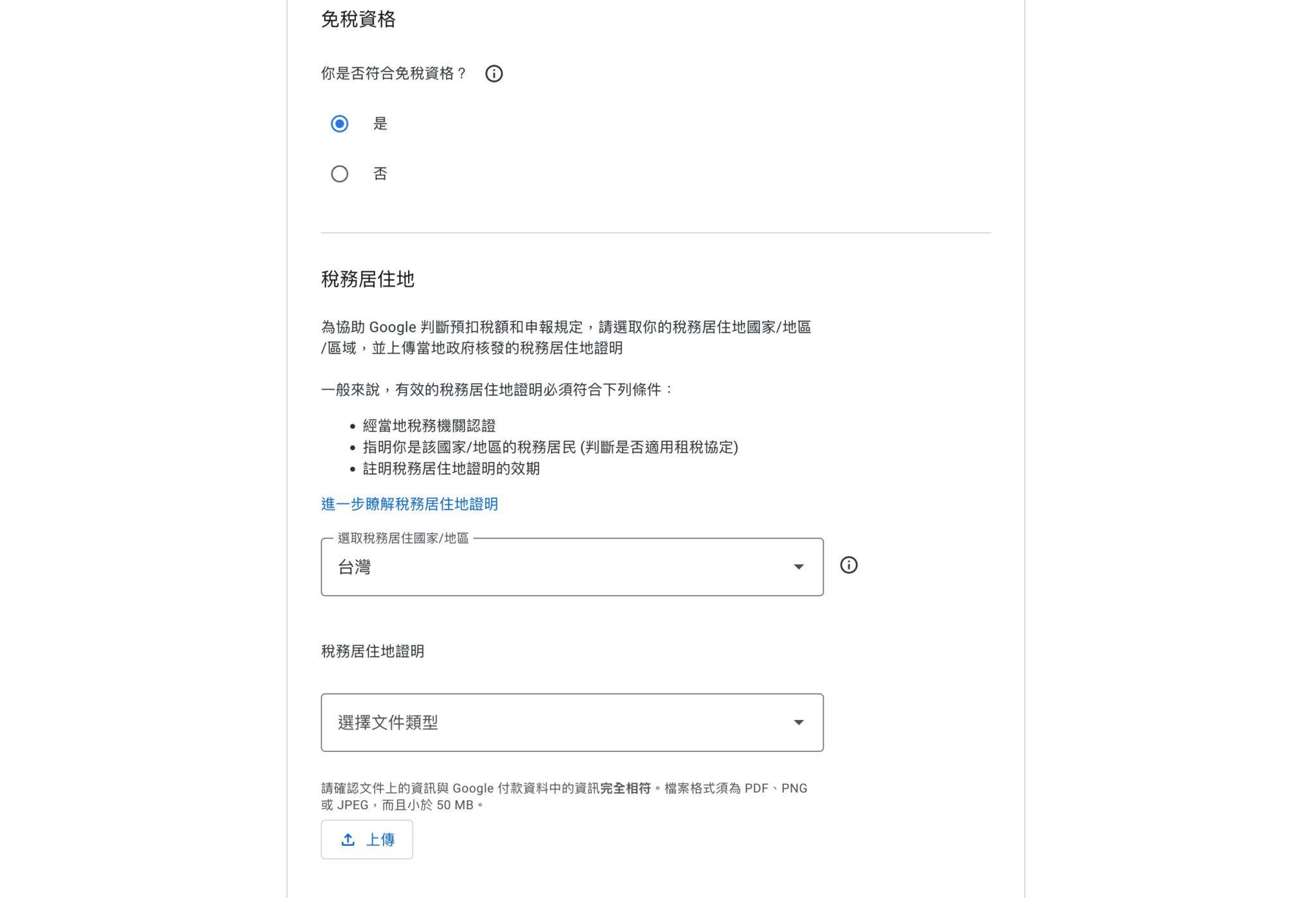
Task: Click the arrow in 選擇文件類型 field
Action: pos(798,723)
